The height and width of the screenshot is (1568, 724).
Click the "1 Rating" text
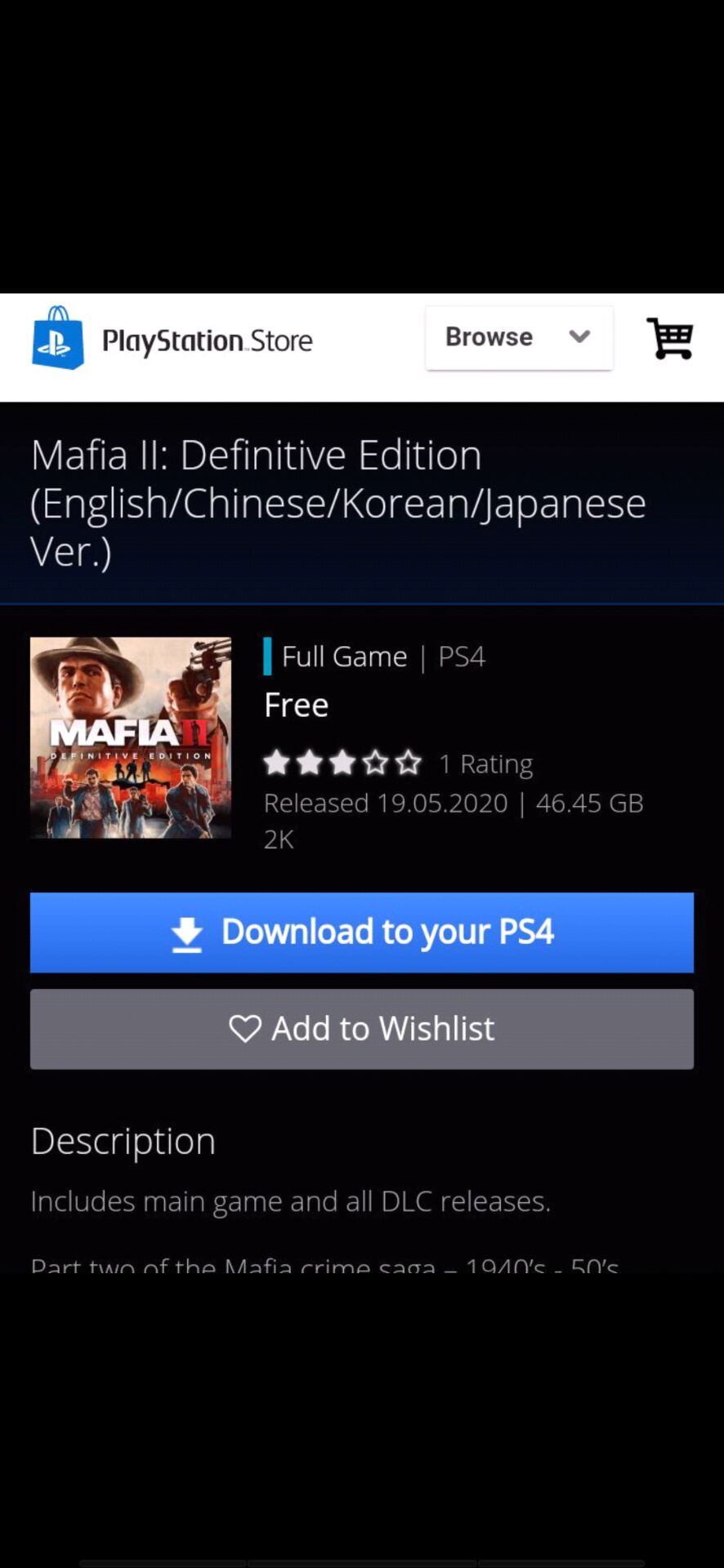[486, 764]
